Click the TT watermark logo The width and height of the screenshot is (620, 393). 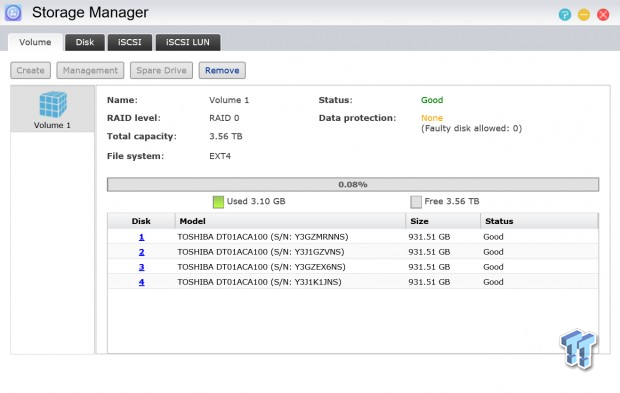click(578, 349)
